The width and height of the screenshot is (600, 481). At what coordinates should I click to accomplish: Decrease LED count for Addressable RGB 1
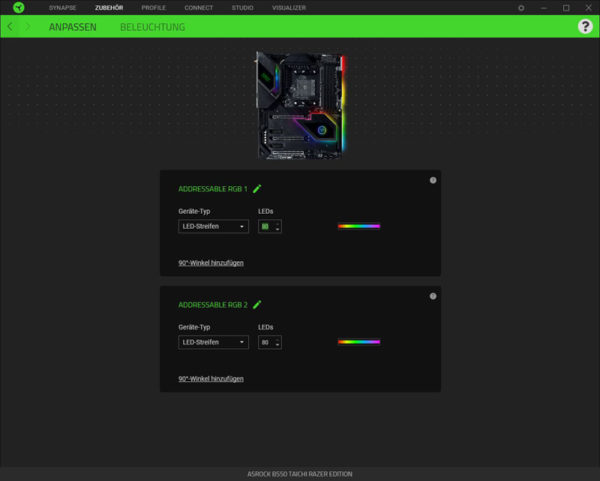pyautogui.click(x=277, y=229)
